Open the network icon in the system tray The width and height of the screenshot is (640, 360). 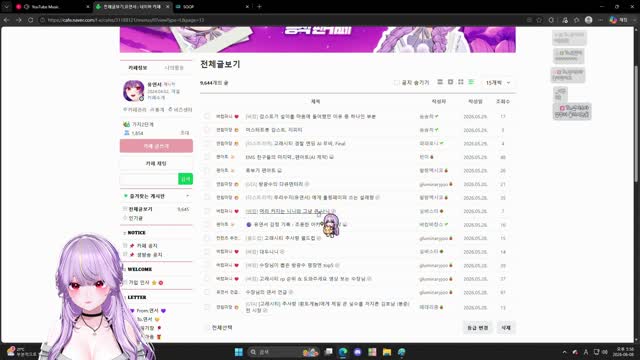(596, 352)
